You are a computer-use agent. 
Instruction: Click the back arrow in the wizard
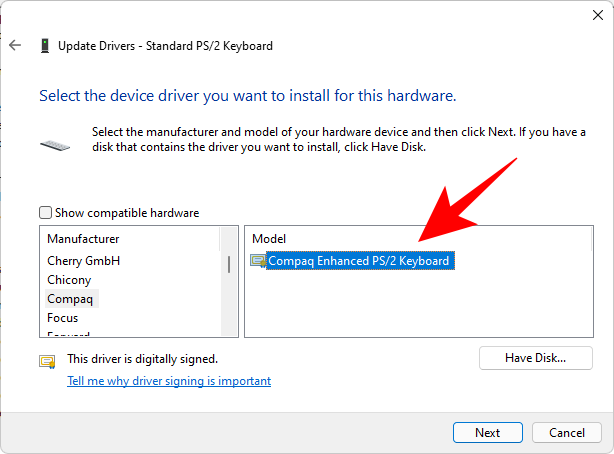pos(15,46)
